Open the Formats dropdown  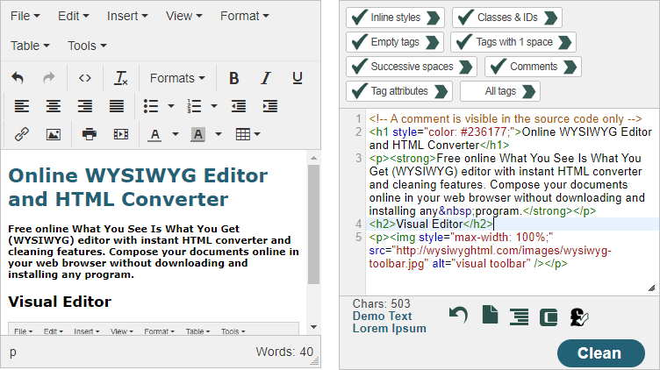click(x=177, y=78)
